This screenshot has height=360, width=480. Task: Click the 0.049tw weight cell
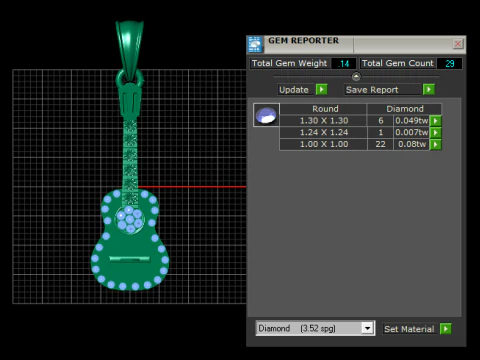click(411, 121)
